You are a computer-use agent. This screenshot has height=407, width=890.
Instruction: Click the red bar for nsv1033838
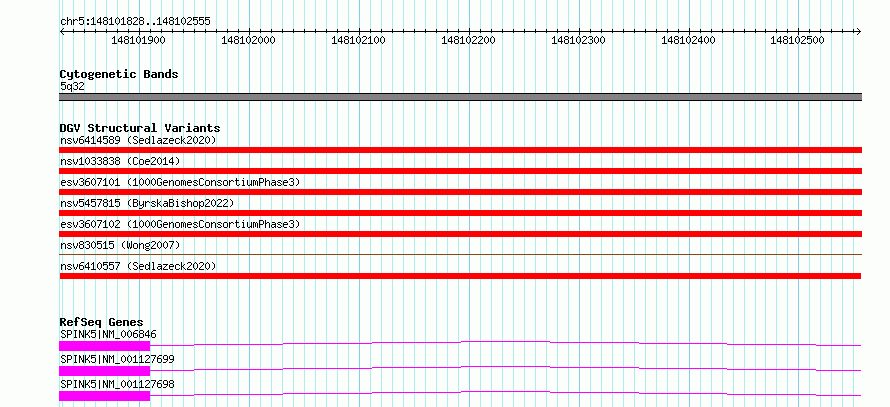(x=460, y=171)
